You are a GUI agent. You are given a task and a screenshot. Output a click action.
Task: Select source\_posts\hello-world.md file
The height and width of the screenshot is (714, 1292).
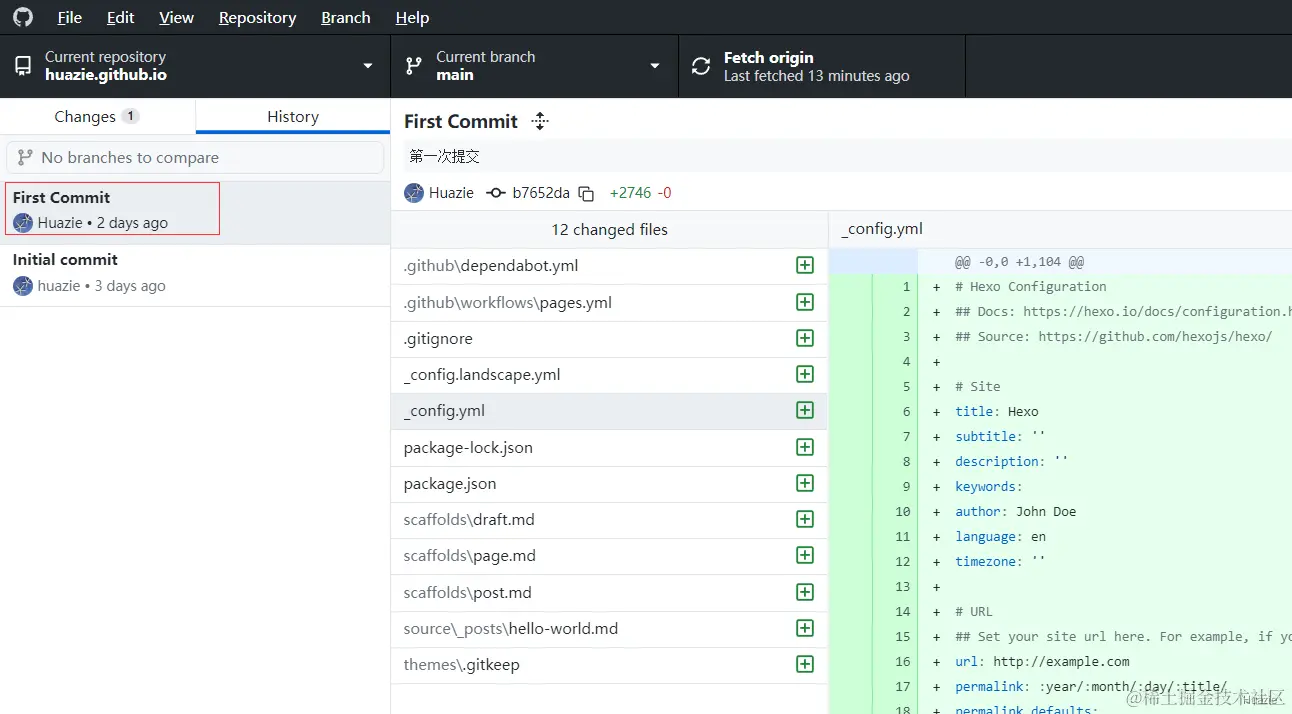[x=609, y=628]
